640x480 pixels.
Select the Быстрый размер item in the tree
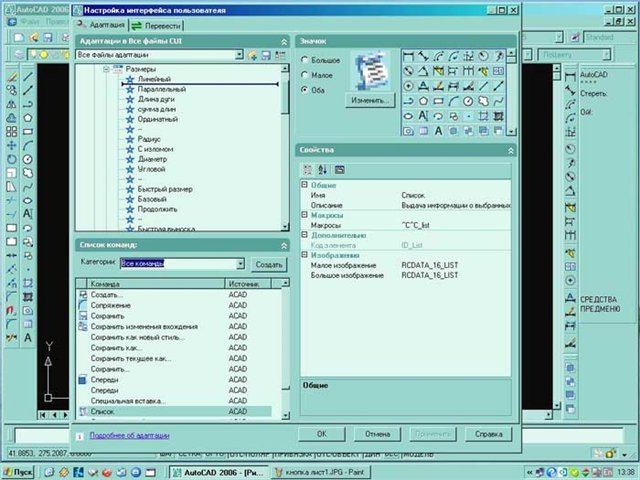click(165, 189)
